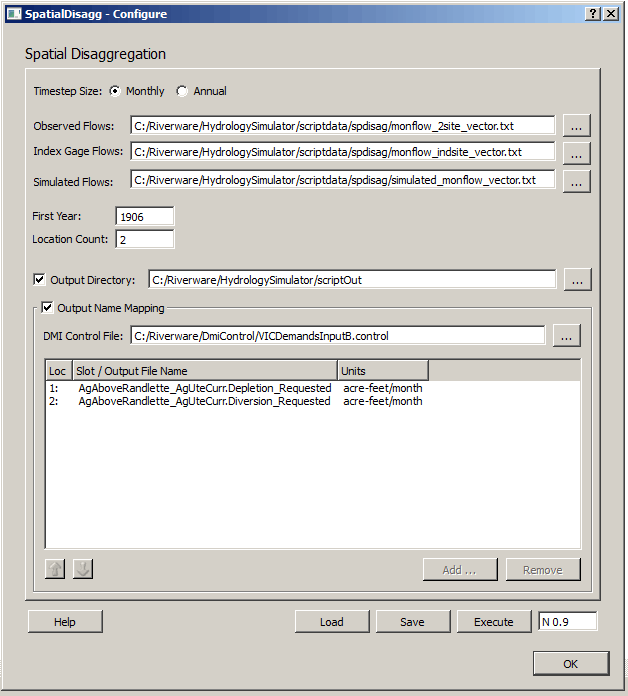
Task: Click the N 0.9 field beside Execute
Action: tap(568, 621)
